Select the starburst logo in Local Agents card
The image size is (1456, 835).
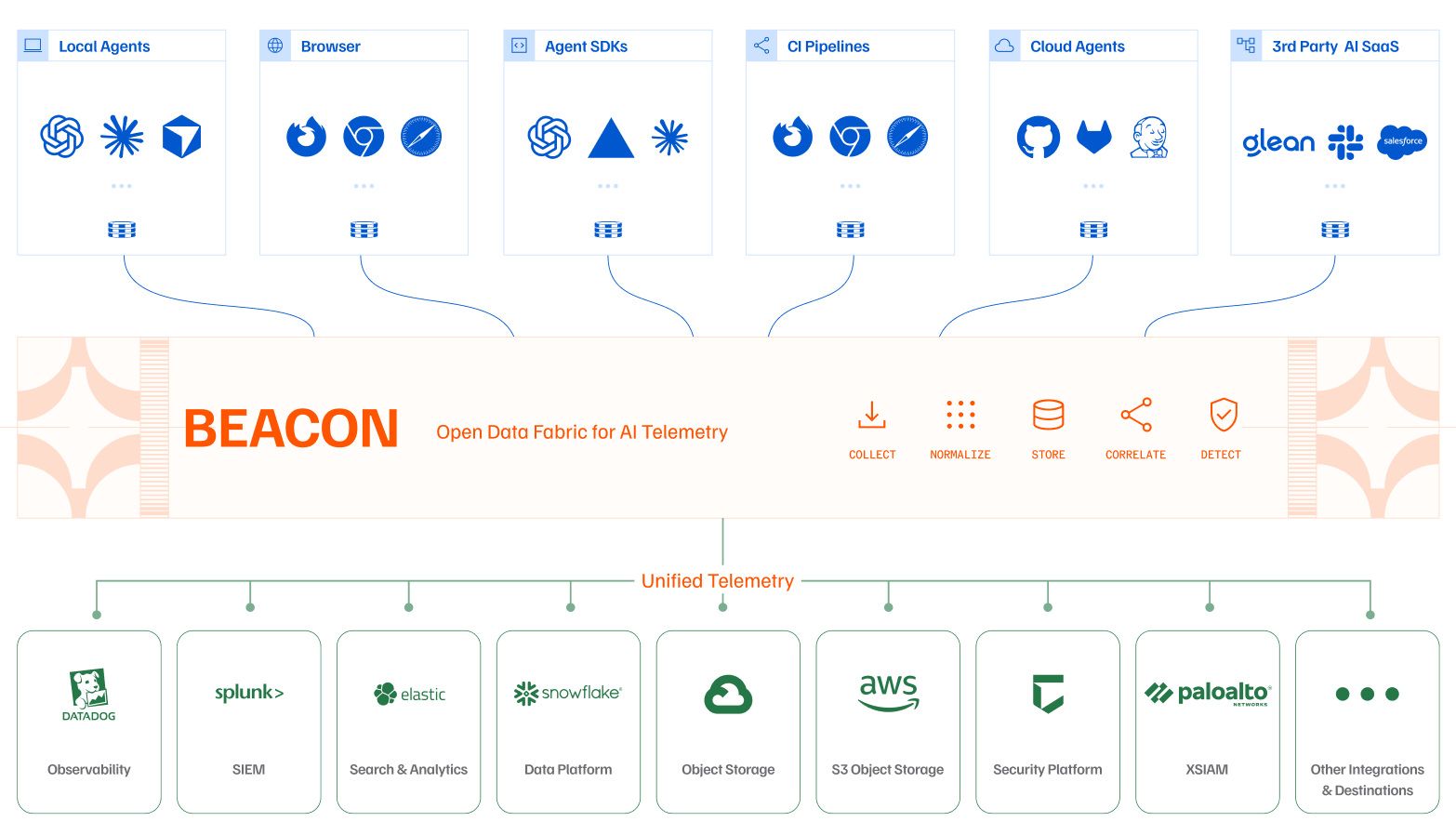(122, 137)
